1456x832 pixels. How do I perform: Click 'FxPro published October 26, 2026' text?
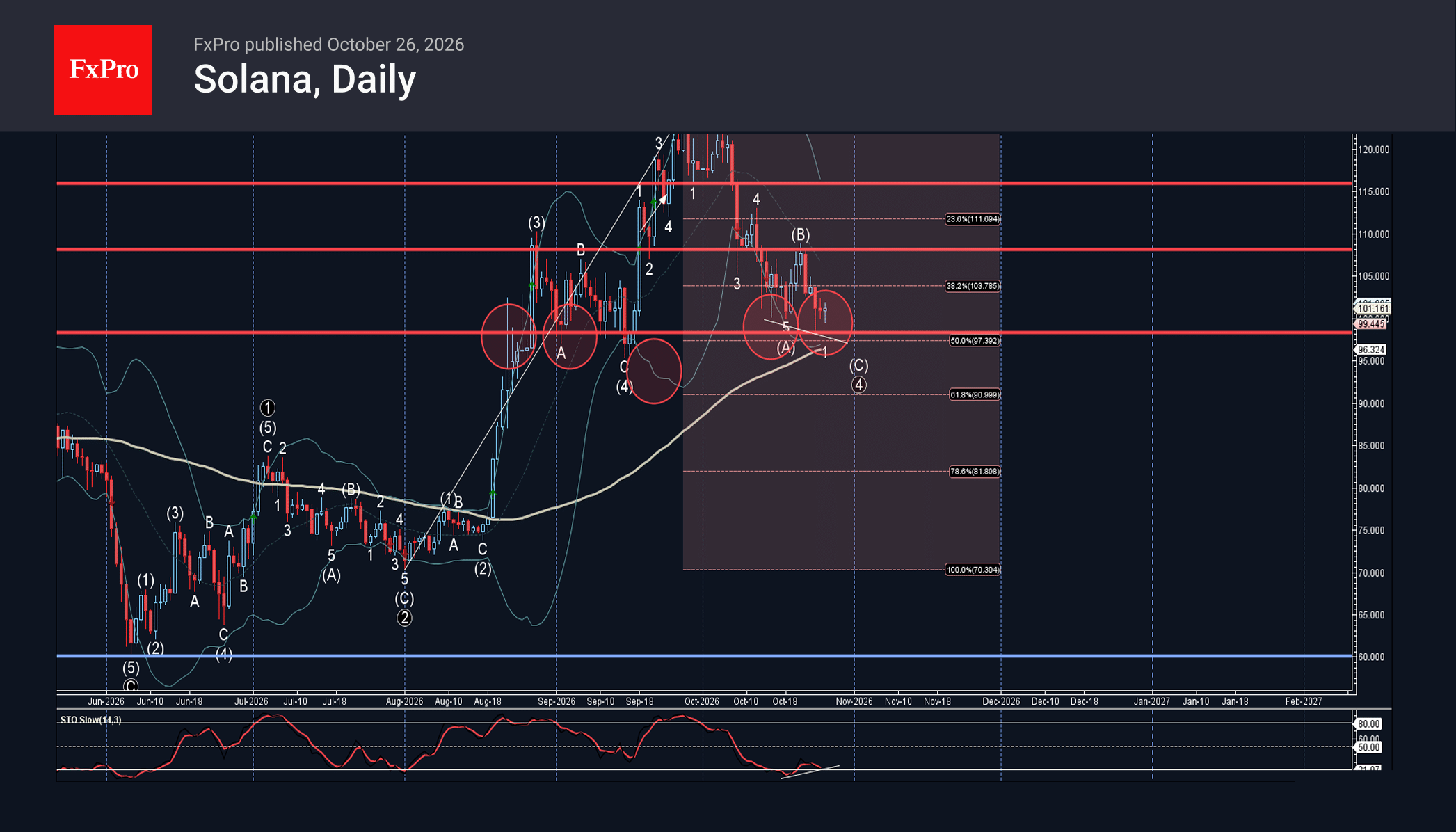[328, 45]
